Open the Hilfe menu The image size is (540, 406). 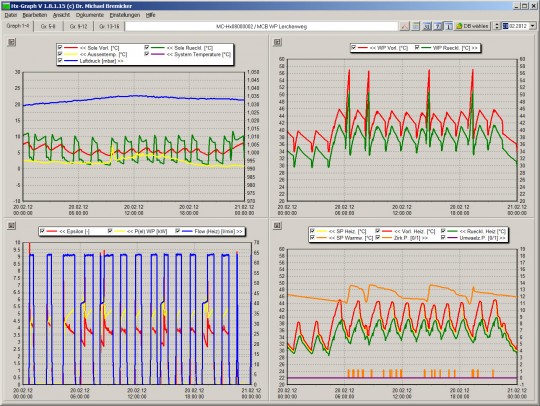(x=150, y=15)
